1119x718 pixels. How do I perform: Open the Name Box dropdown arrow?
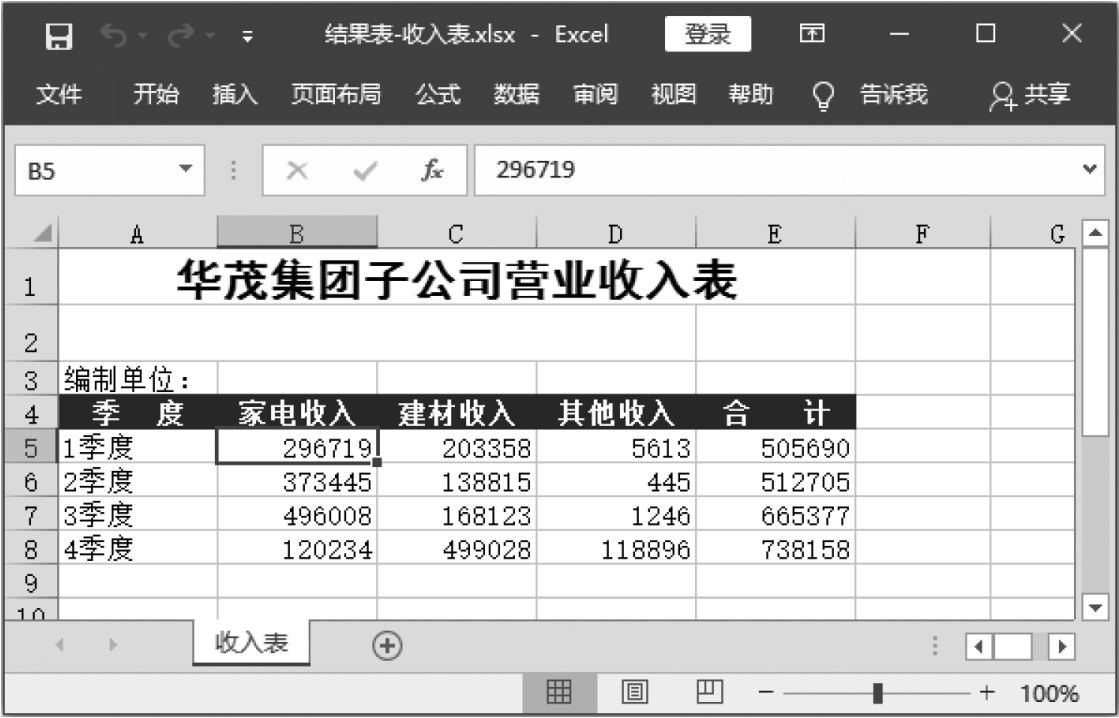tap(184, 171)
